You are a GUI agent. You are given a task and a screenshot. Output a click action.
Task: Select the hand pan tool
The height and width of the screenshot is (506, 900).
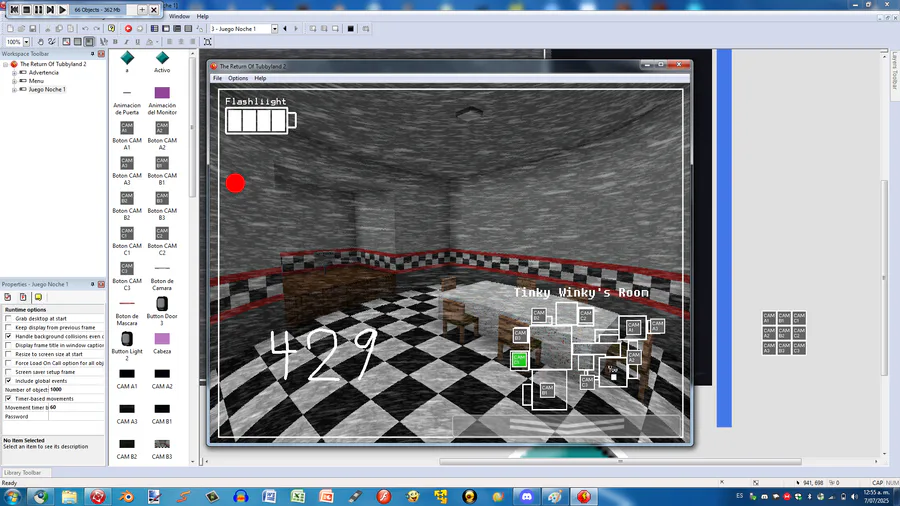point(40,42)
